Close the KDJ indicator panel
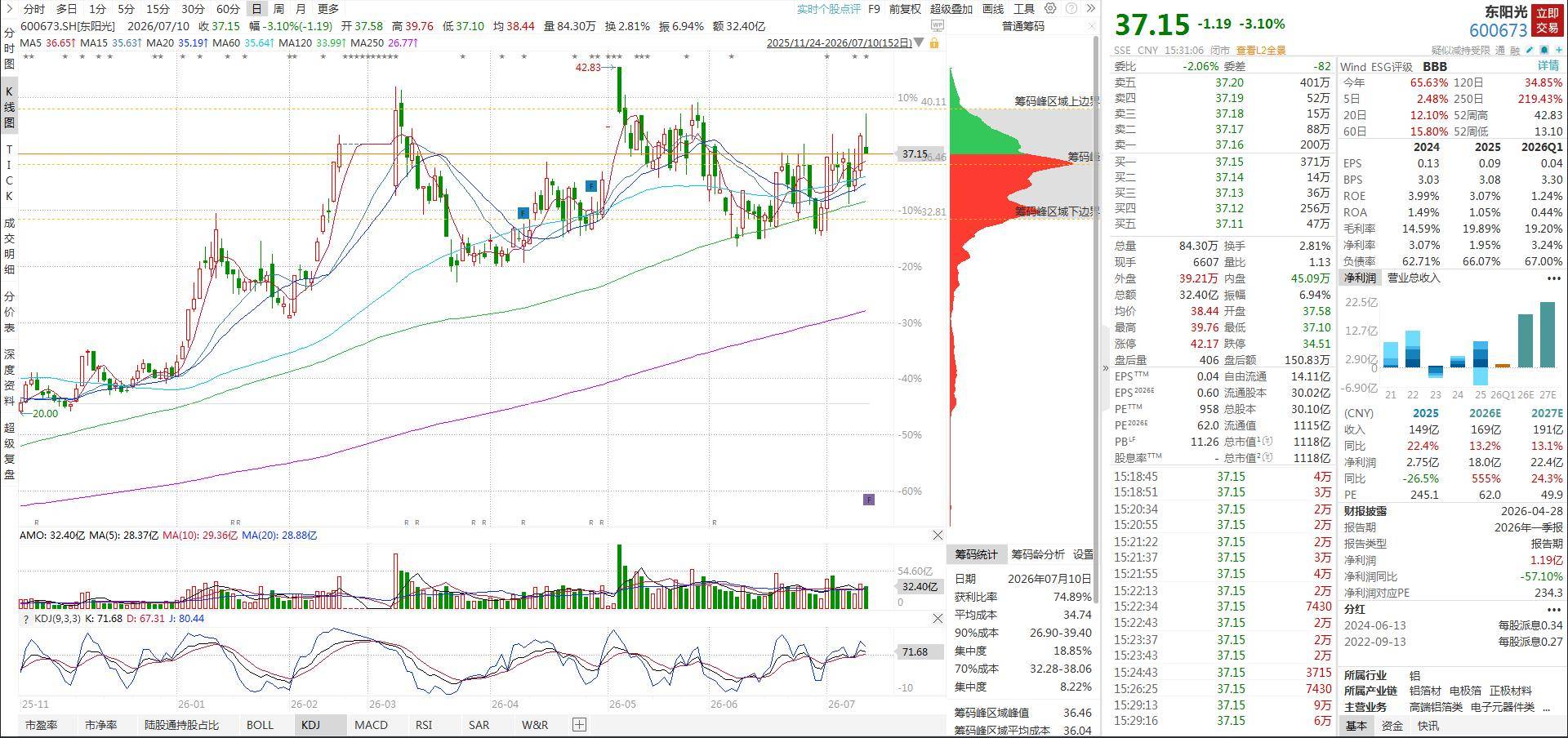 click(938, 619)
